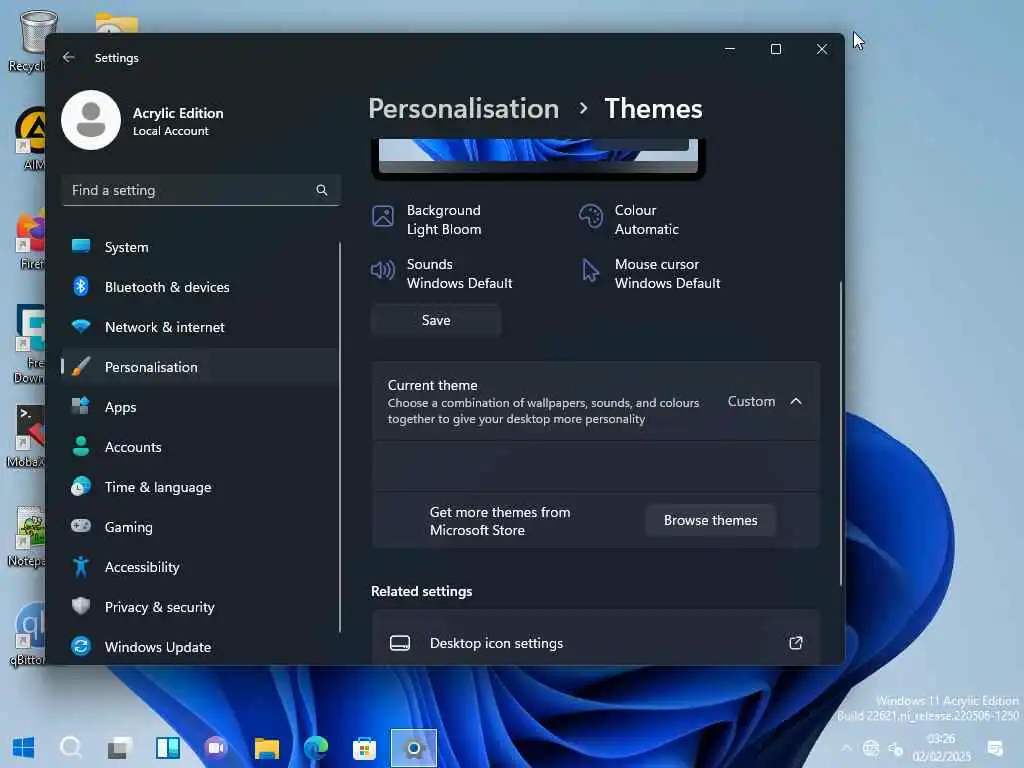Image resolution: width=1024 pixels, height=768 pixels.
Task: Click the theme preview thumbnail
Action: [538, 157]
